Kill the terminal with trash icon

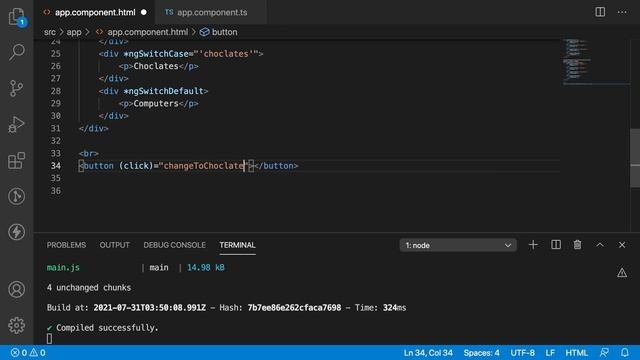577,245
